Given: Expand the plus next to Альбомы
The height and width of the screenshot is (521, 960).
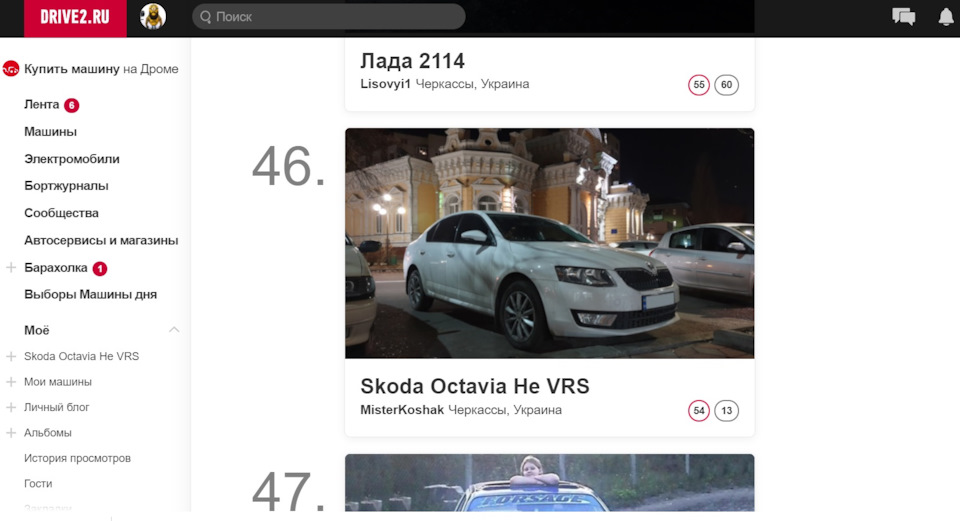Looking at the screenshot, I should (10, 433).
